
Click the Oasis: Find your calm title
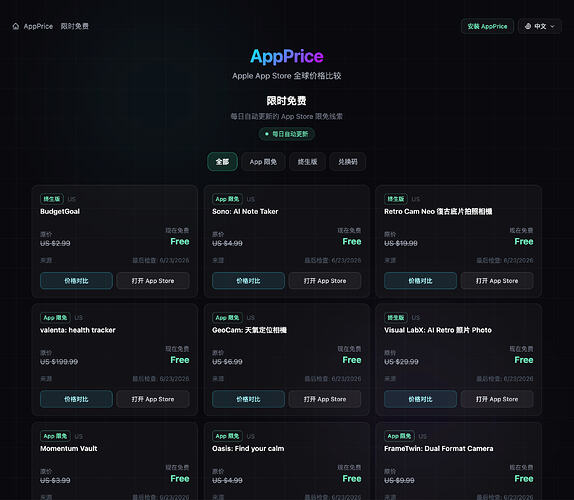(x=248, y=449)
